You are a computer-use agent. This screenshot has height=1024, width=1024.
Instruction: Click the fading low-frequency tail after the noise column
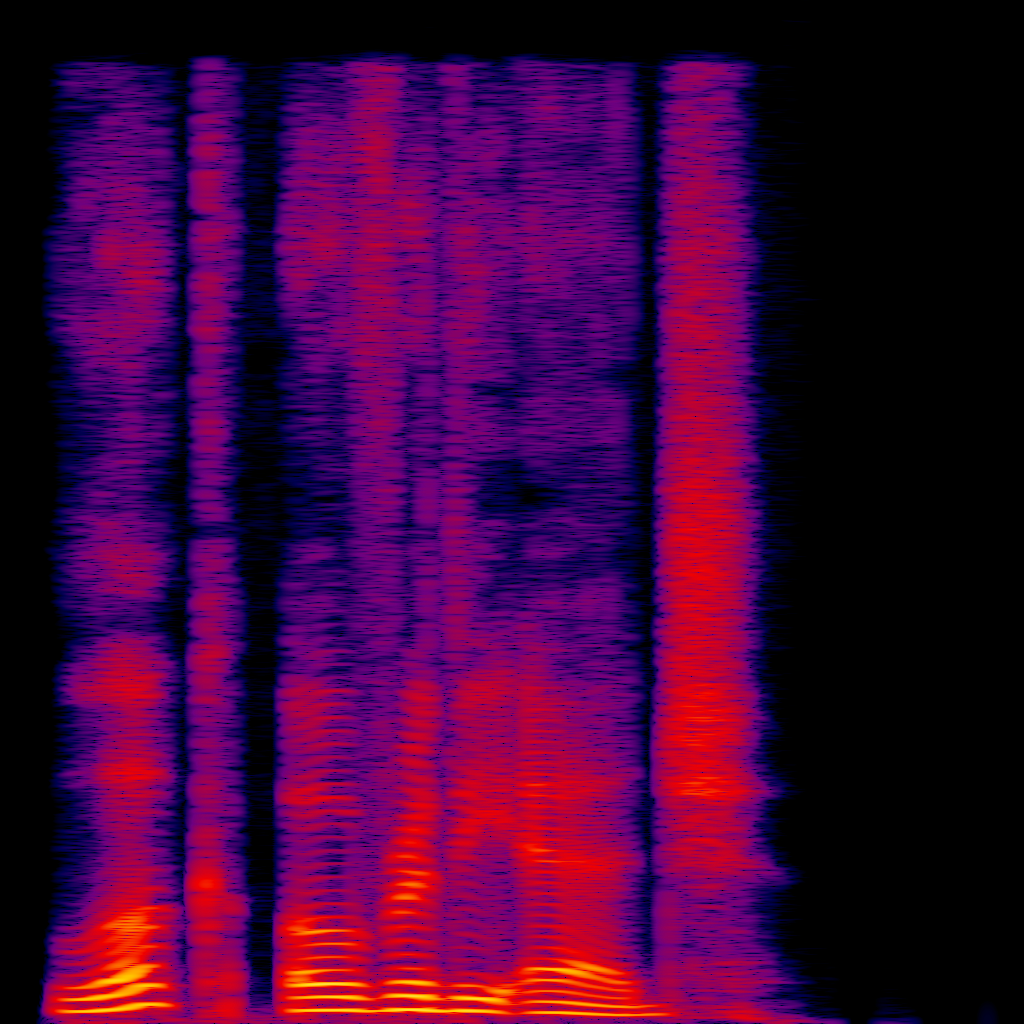click(x=790, y=1005)
